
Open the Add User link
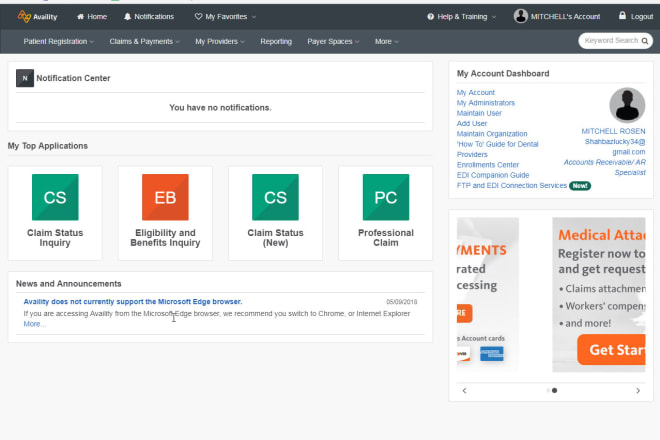472,123
